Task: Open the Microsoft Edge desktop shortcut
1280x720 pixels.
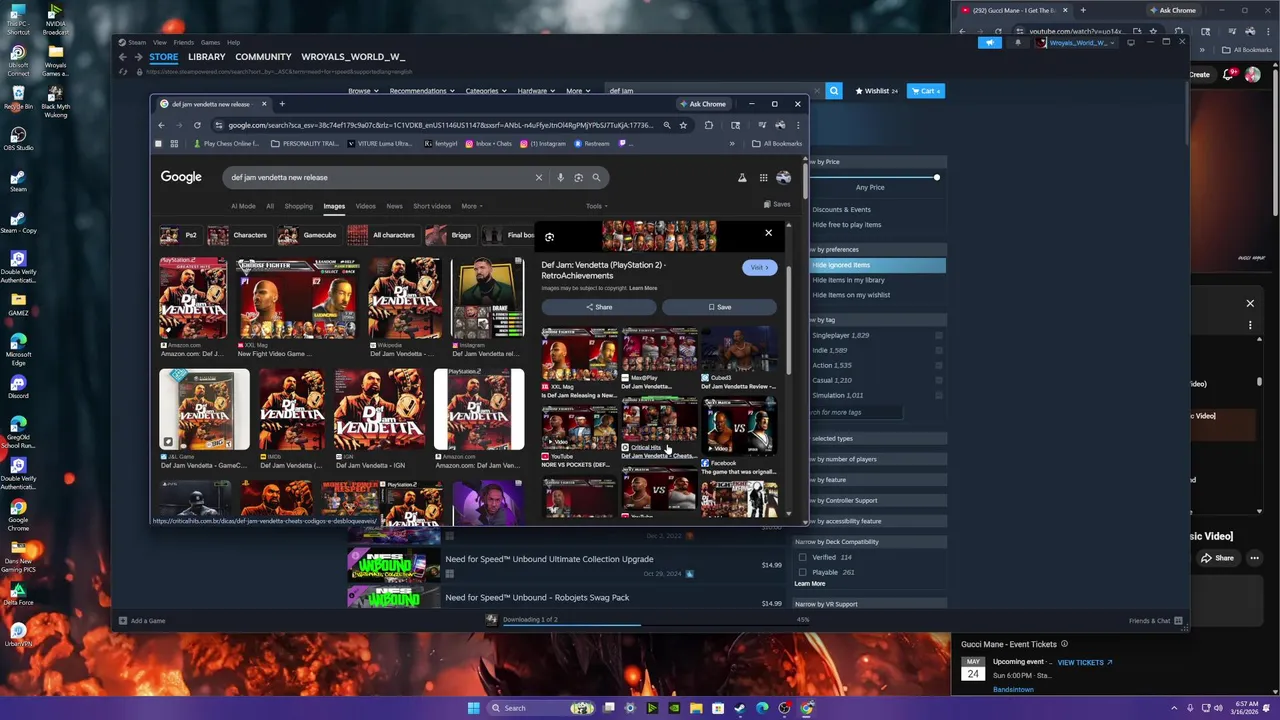Action: coord(18,348)
